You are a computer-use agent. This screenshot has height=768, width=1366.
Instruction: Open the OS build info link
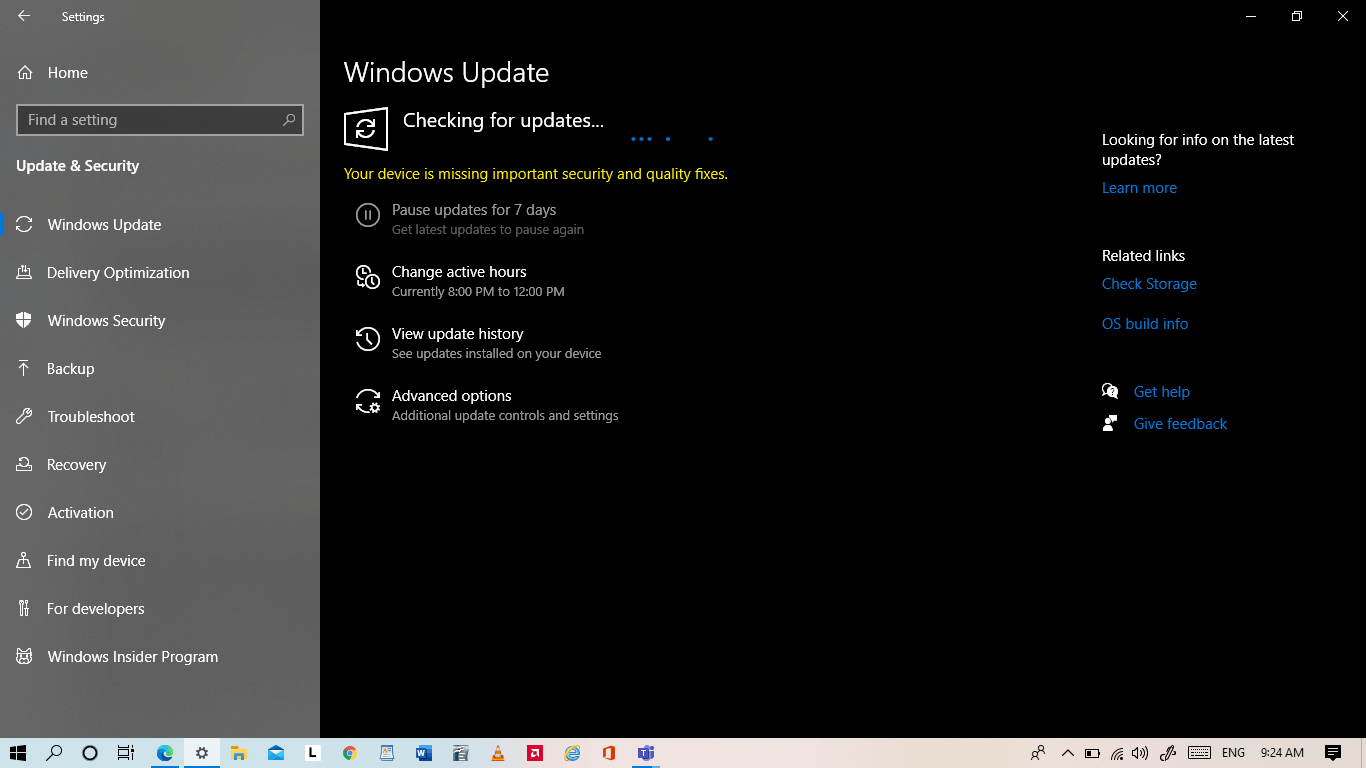tap(1145, 324)
